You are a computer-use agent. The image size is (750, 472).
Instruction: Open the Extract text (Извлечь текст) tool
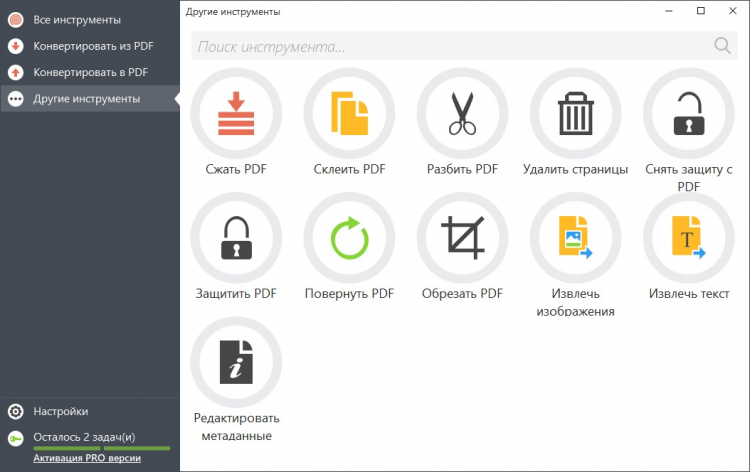coord(688,238)
